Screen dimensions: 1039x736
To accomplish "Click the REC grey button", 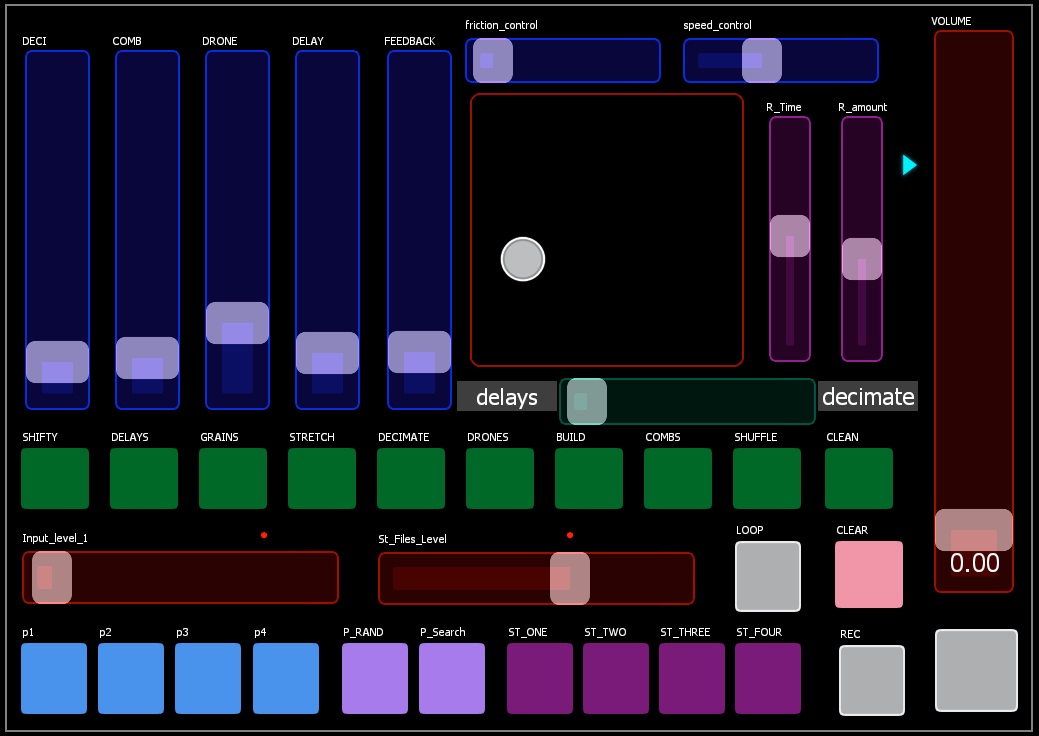I will pyautogui.click(x=872, y=680).
